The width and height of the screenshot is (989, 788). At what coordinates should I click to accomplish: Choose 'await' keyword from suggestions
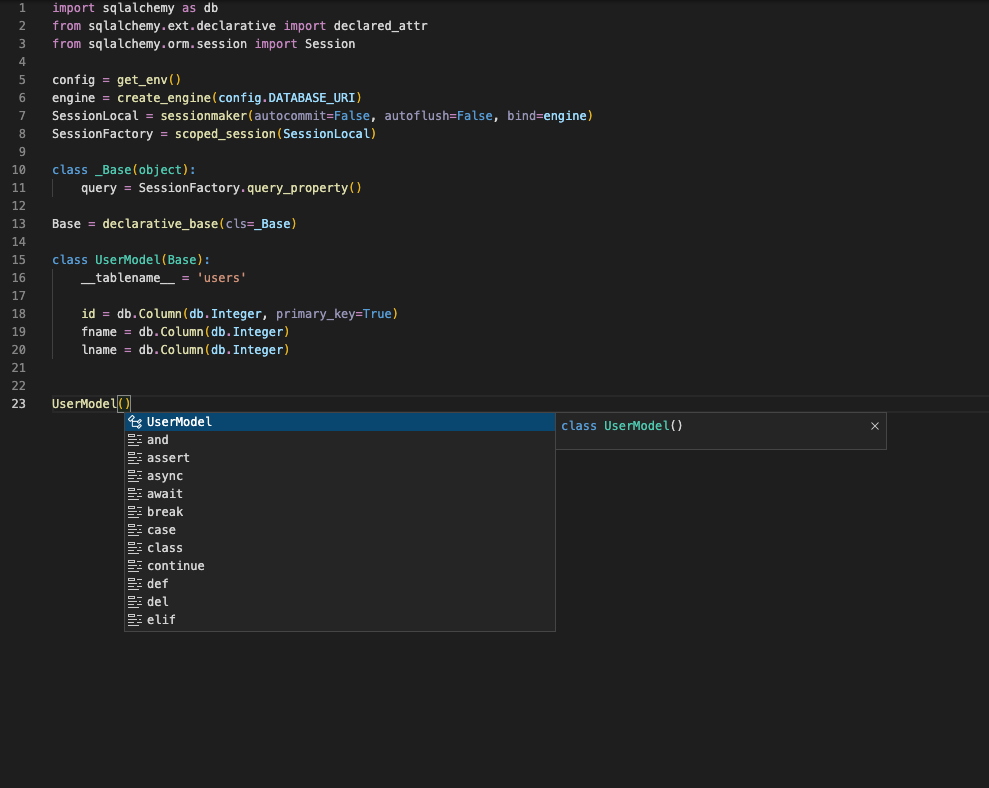pos(339,494)
